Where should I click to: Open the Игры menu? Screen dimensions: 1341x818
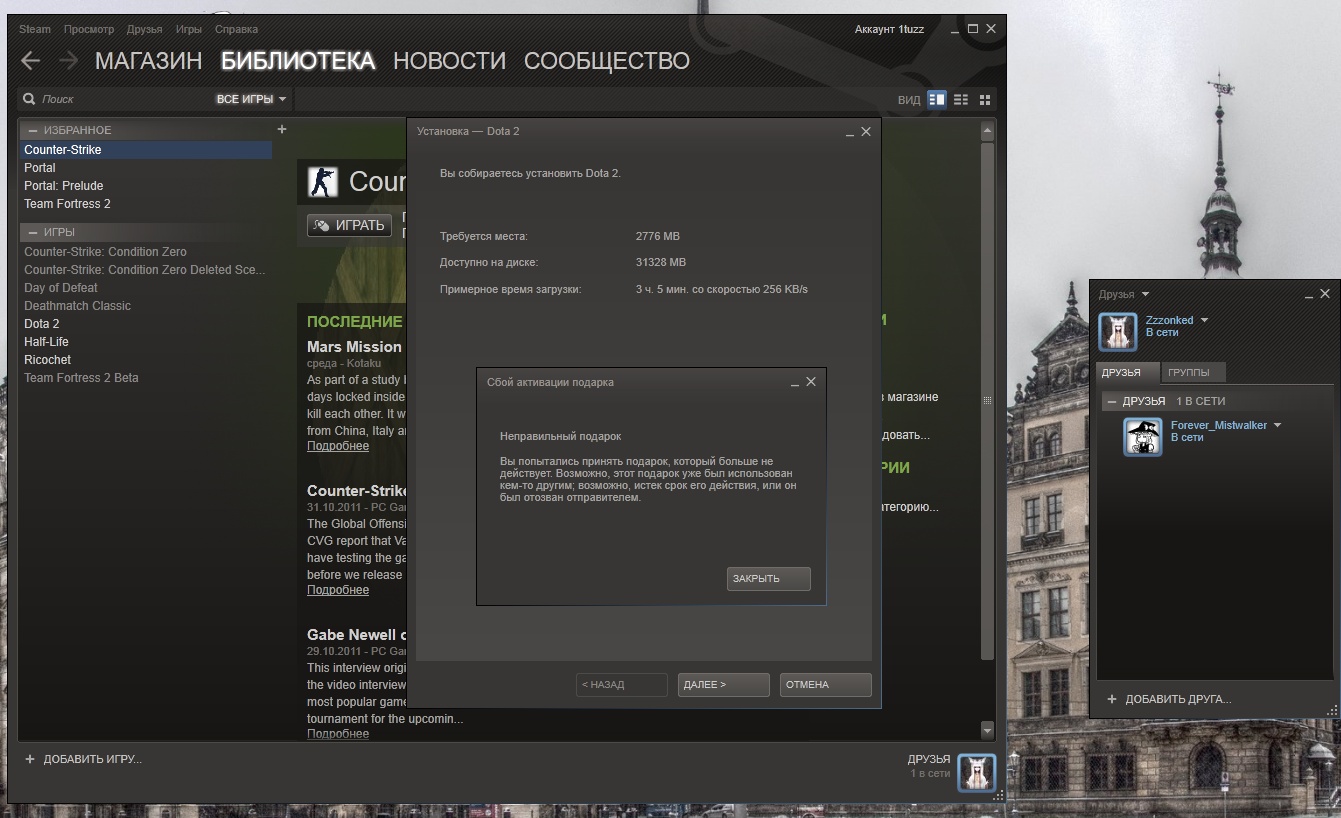pos(188,29)
